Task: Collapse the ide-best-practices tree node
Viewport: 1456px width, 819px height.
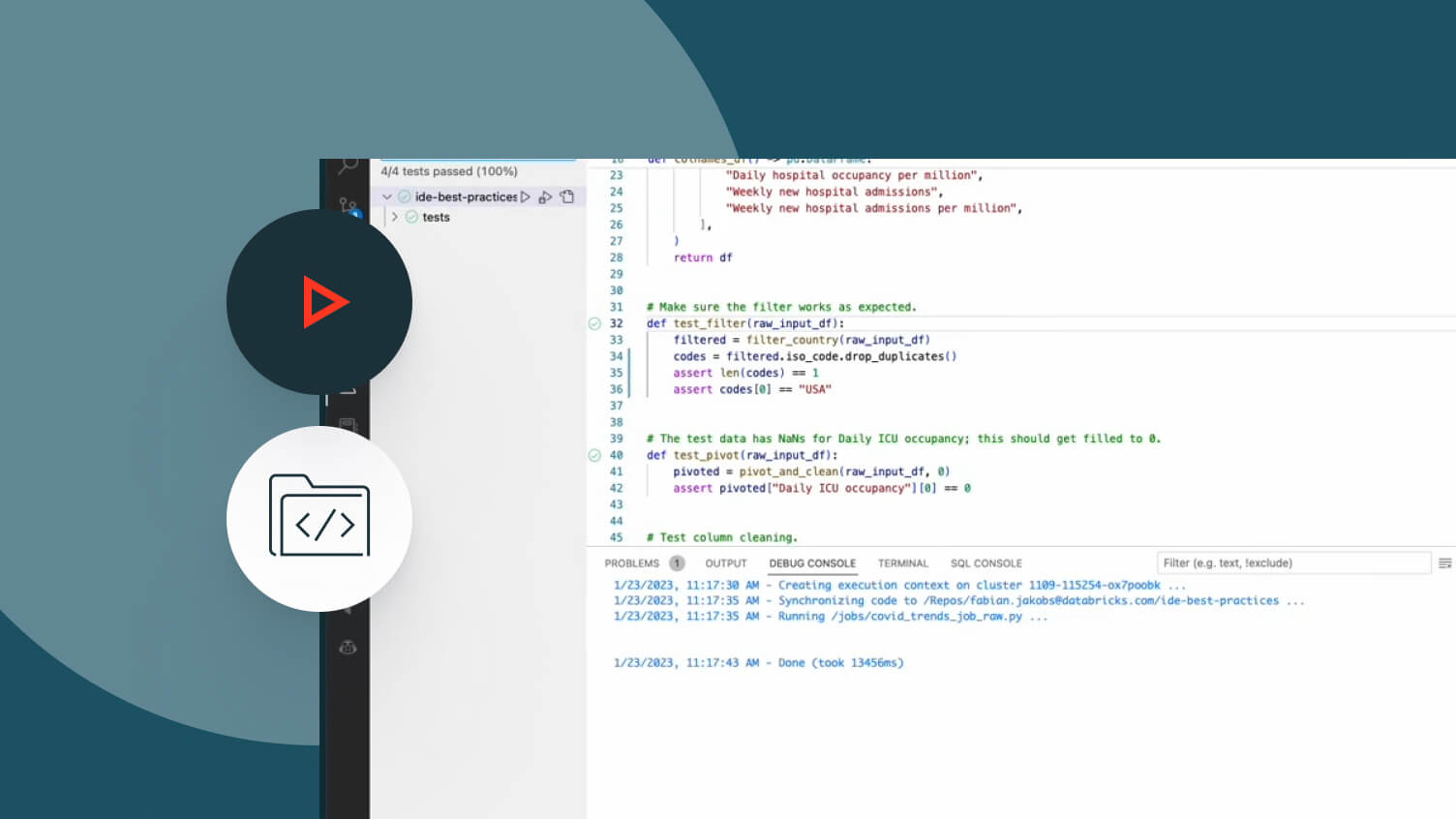Action: click(387, 197)
